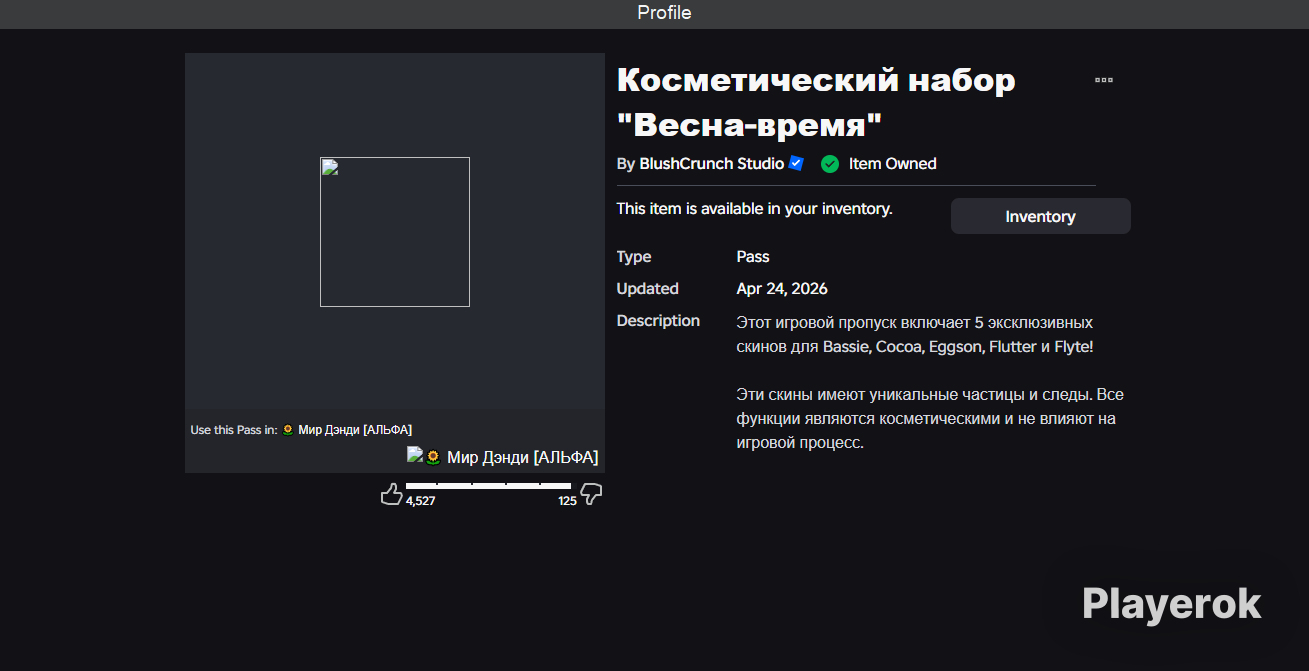The image size is (1309, 671).
Task: Open the large Мир Дэнди [АЛЬФА] game link
Action: pyautogui.click(x=512, y=457)
